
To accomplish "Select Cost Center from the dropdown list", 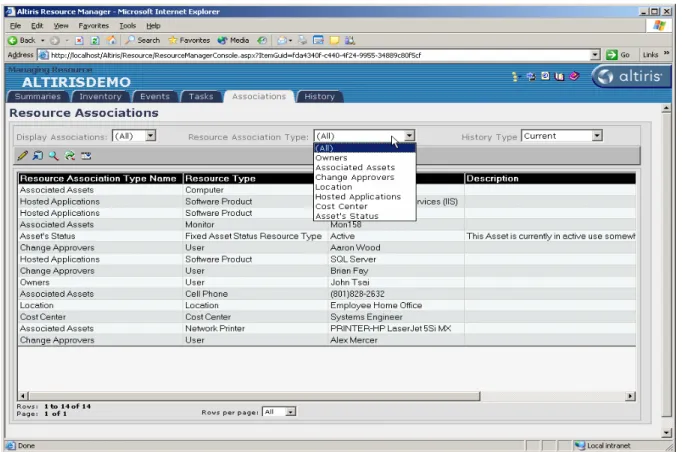I will click(x=364, y=206).
